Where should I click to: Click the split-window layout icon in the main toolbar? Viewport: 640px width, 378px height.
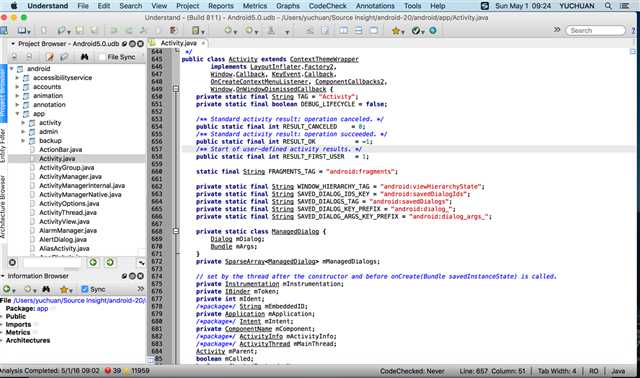point(344,31)
